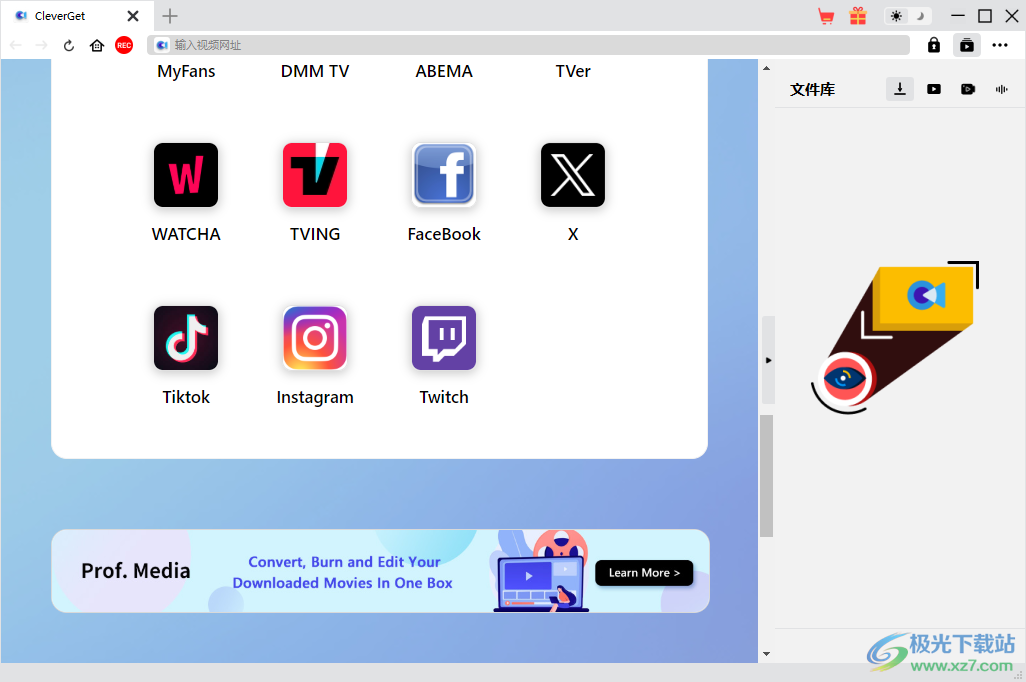
Task: Click the FaceBook icon
Action: [444, 175]
